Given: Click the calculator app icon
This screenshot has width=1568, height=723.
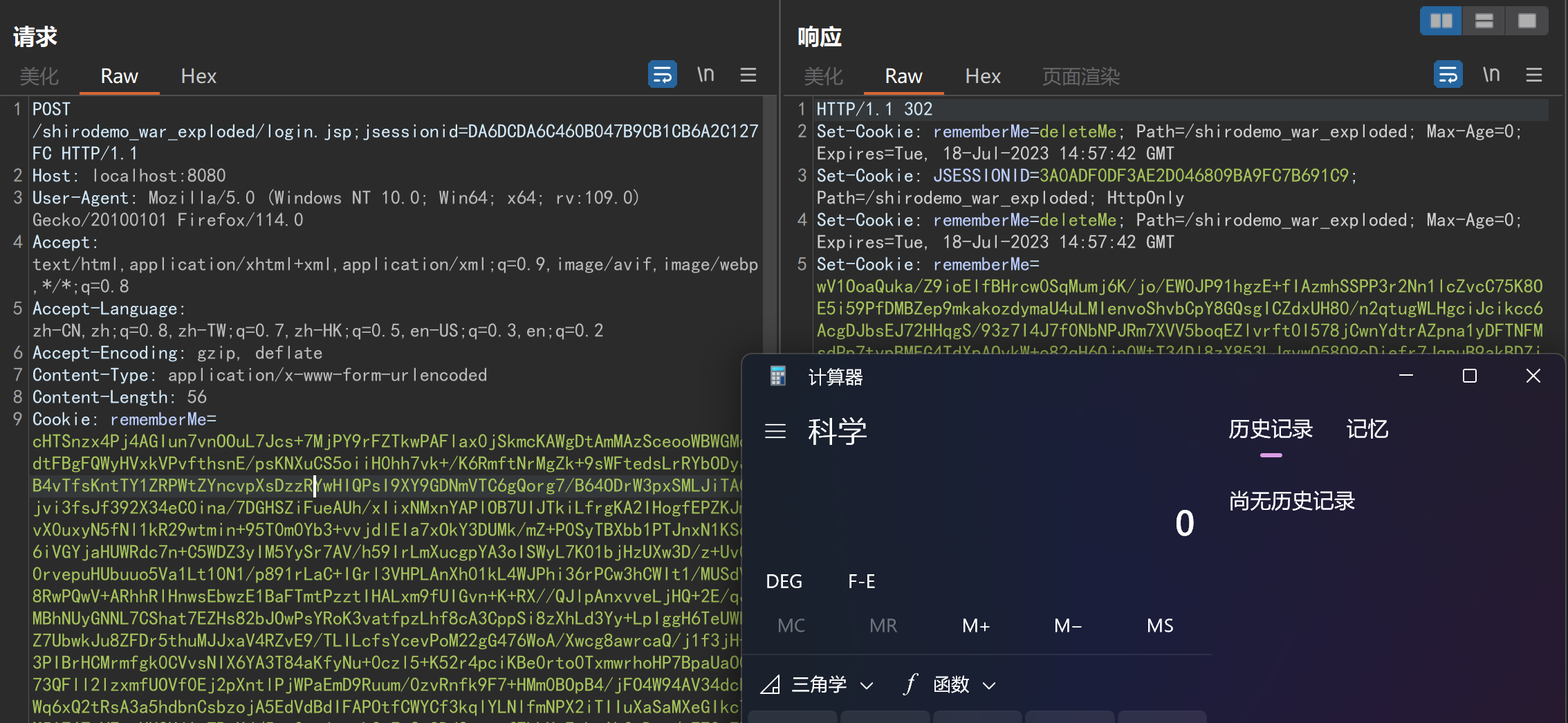Looking at the screenshot, I should click(778, 376).
